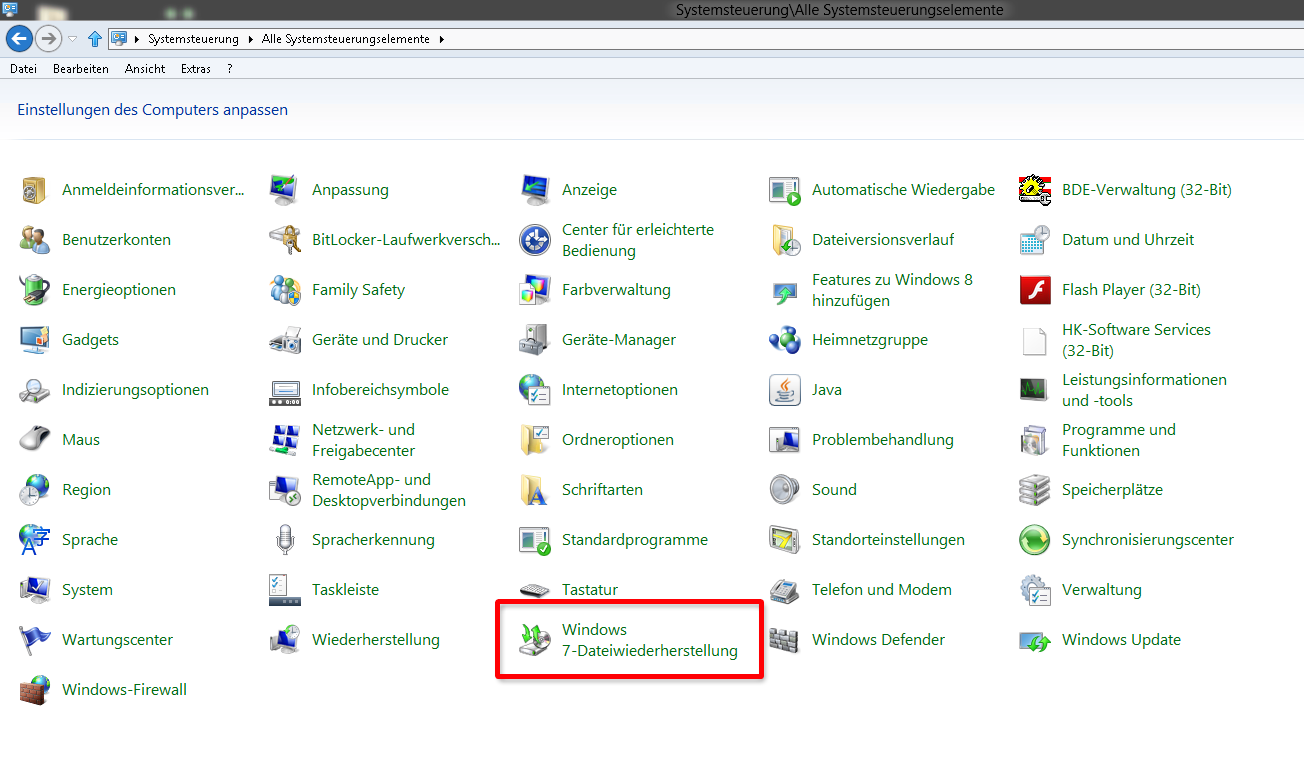Screen dimensions: 1304x782
Task: Open Leistungsinformationen und -tools link
Action: click(1144, 390)
